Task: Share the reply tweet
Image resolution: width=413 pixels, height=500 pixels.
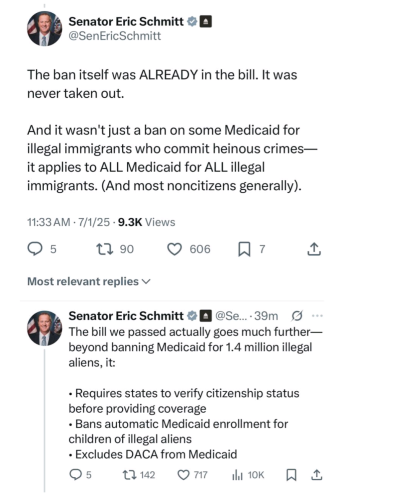Action: click(x=316, y=475)
